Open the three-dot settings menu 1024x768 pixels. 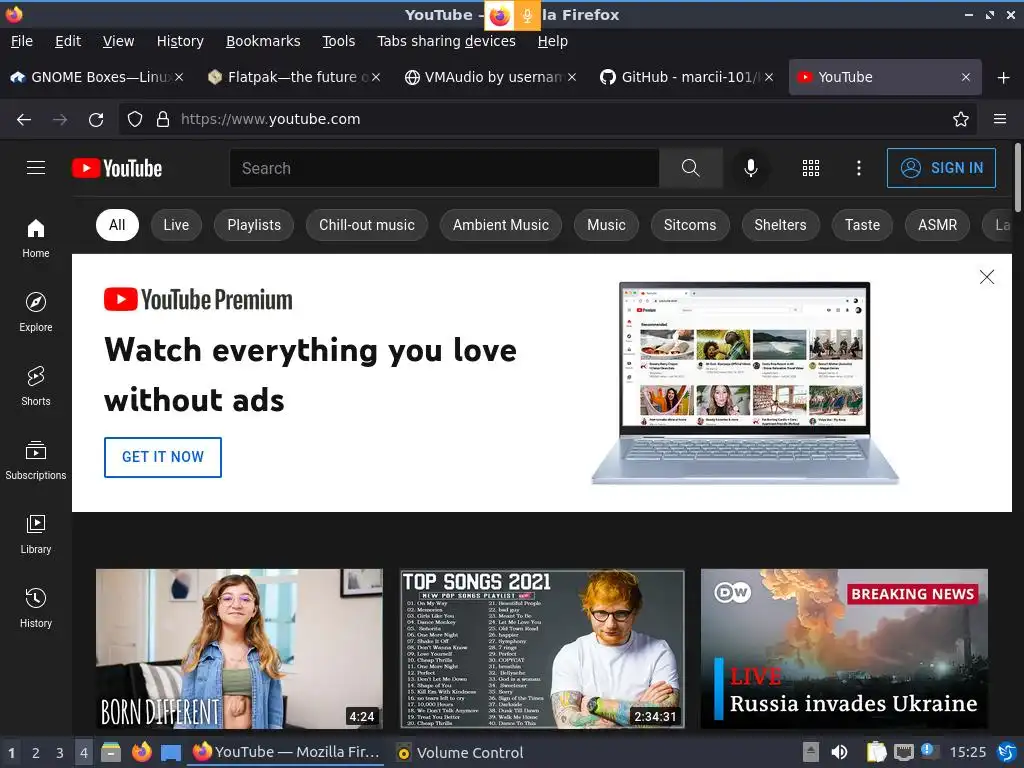(858, 168)
